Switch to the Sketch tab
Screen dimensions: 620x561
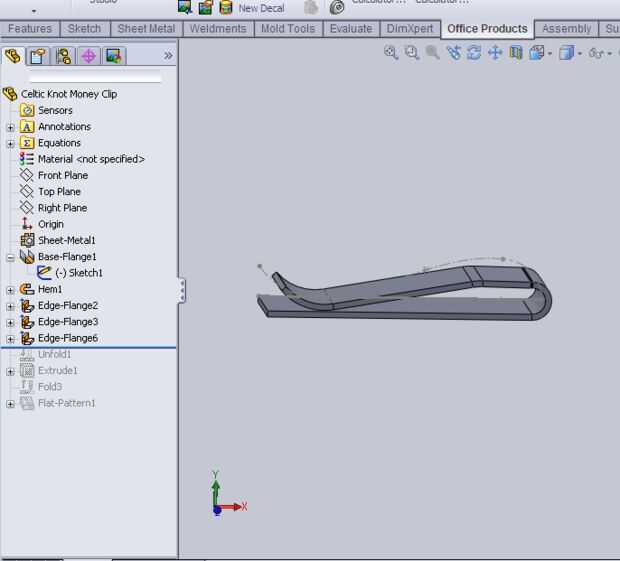coord(84,29)
